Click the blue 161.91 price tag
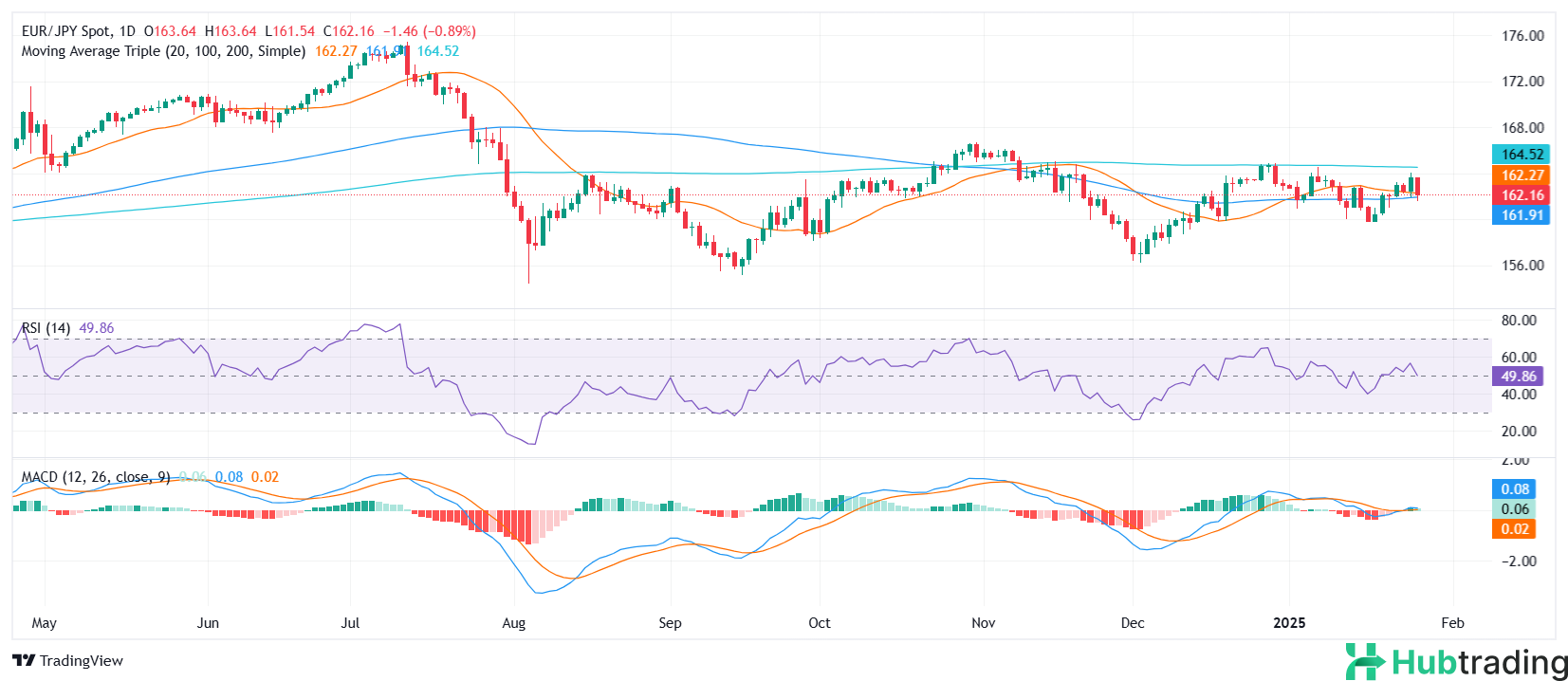 click(x=1522, y=215)
